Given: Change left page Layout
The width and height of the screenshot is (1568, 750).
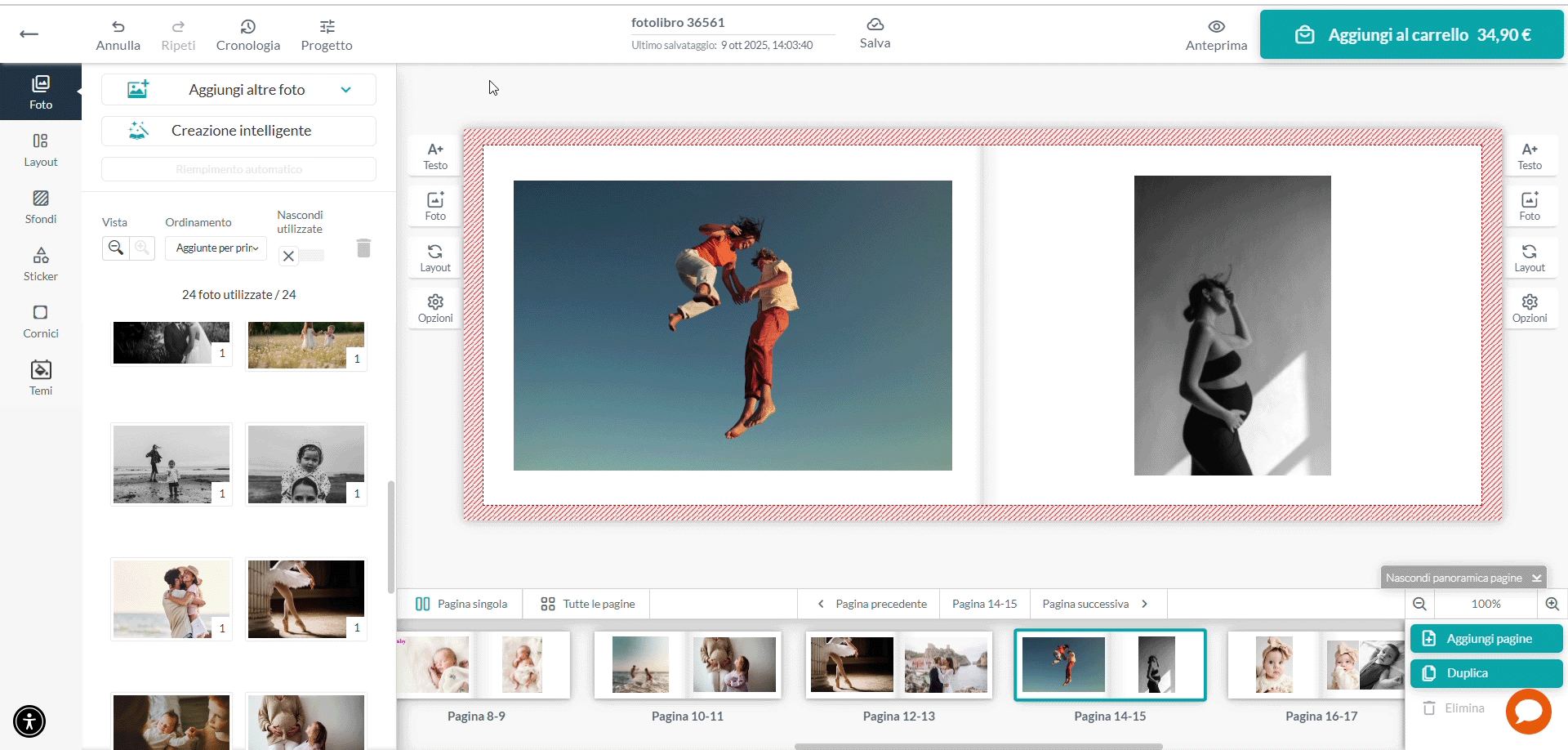Looking at the screenshot, I should (x=435, y=258).
